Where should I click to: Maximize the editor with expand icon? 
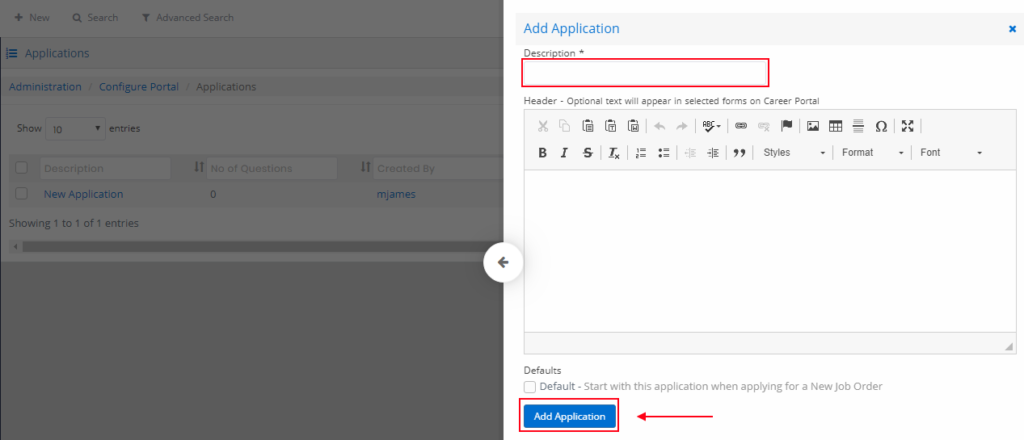(907, 126)
